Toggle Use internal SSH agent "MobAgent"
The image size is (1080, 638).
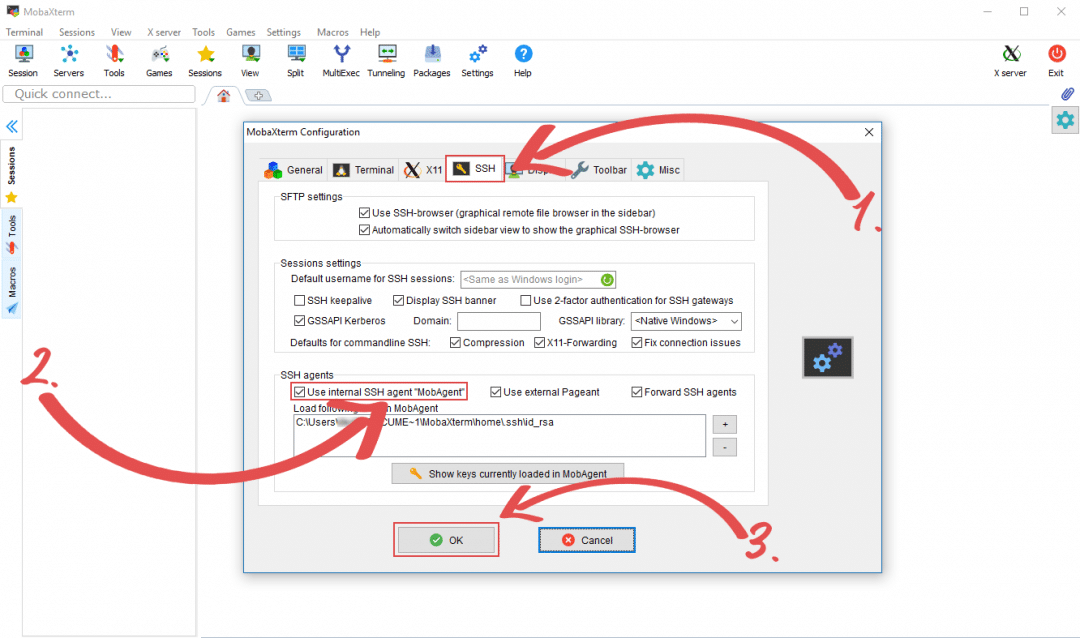point(300,392)
